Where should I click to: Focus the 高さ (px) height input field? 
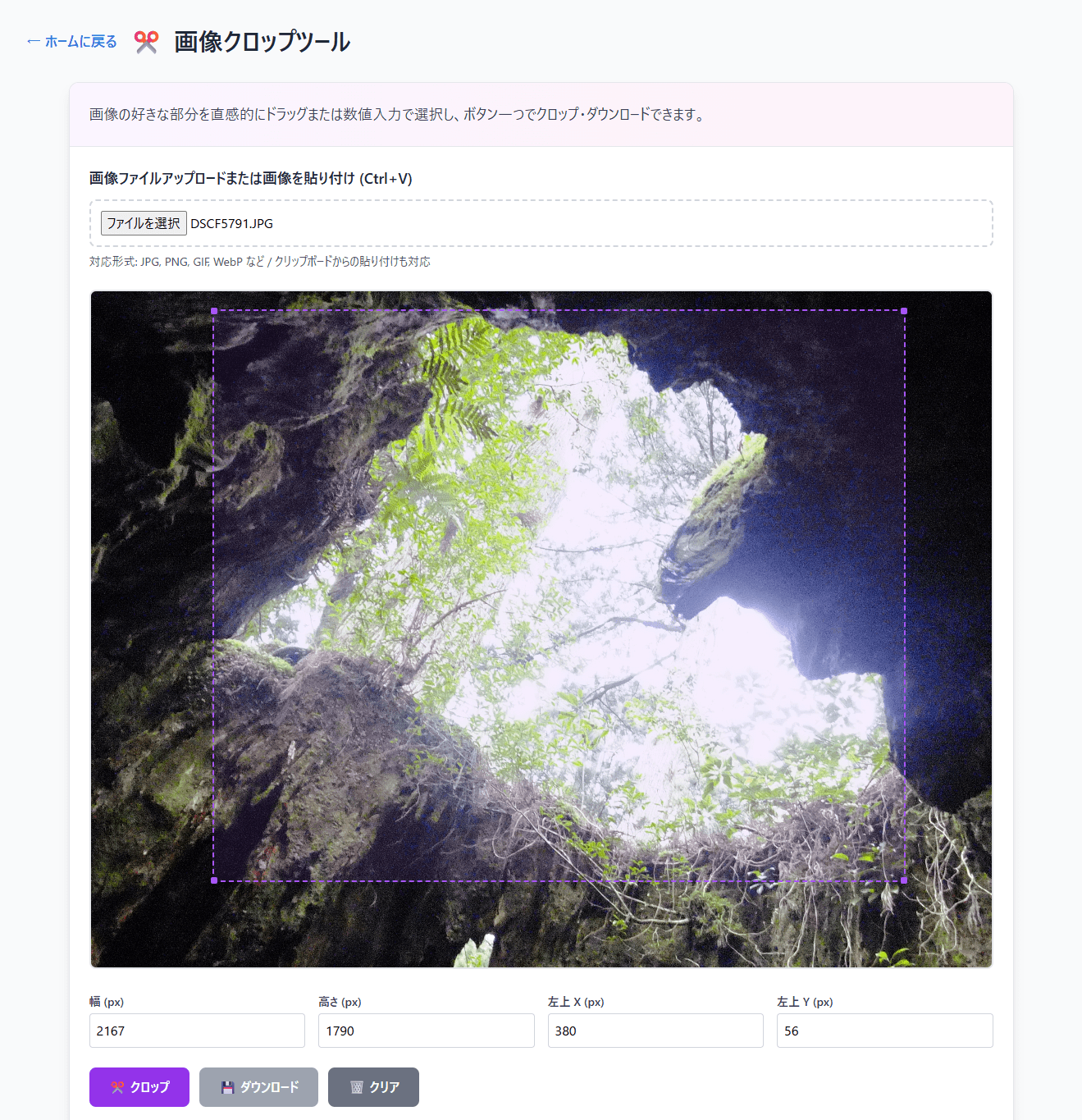pyautogui.click(x=426, y=1031)
